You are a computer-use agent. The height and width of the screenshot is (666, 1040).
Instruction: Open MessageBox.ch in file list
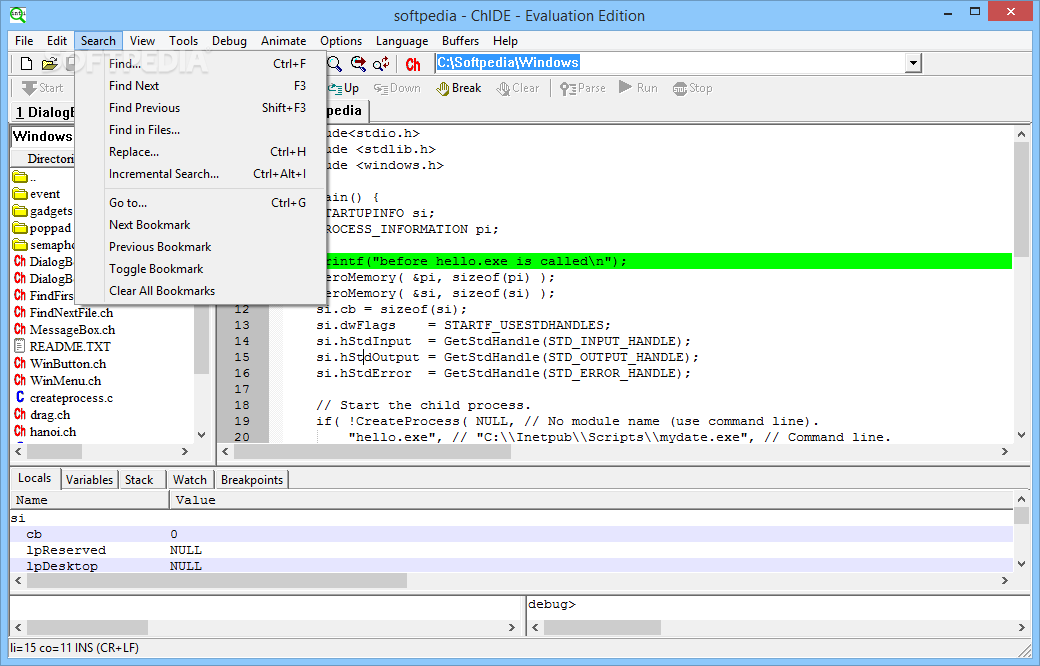click(64, 330)
